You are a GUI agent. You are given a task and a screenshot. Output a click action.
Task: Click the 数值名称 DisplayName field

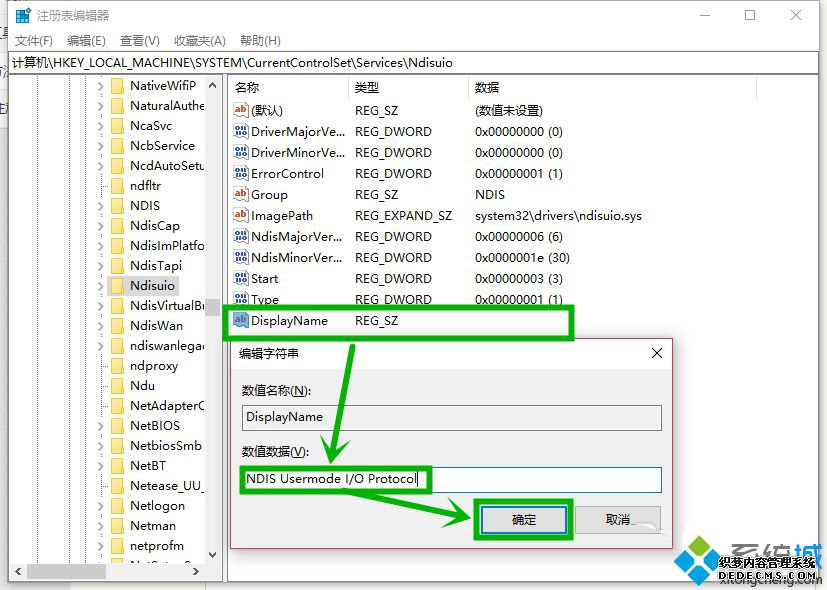pos(451,417)
